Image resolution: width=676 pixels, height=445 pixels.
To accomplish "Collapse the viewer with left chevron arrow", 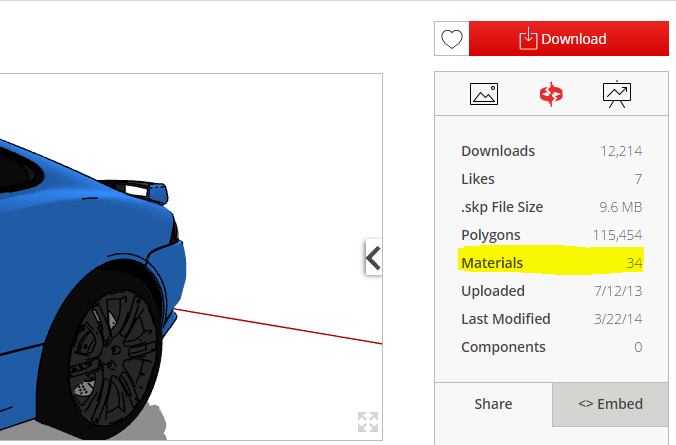I will (373, 257).
